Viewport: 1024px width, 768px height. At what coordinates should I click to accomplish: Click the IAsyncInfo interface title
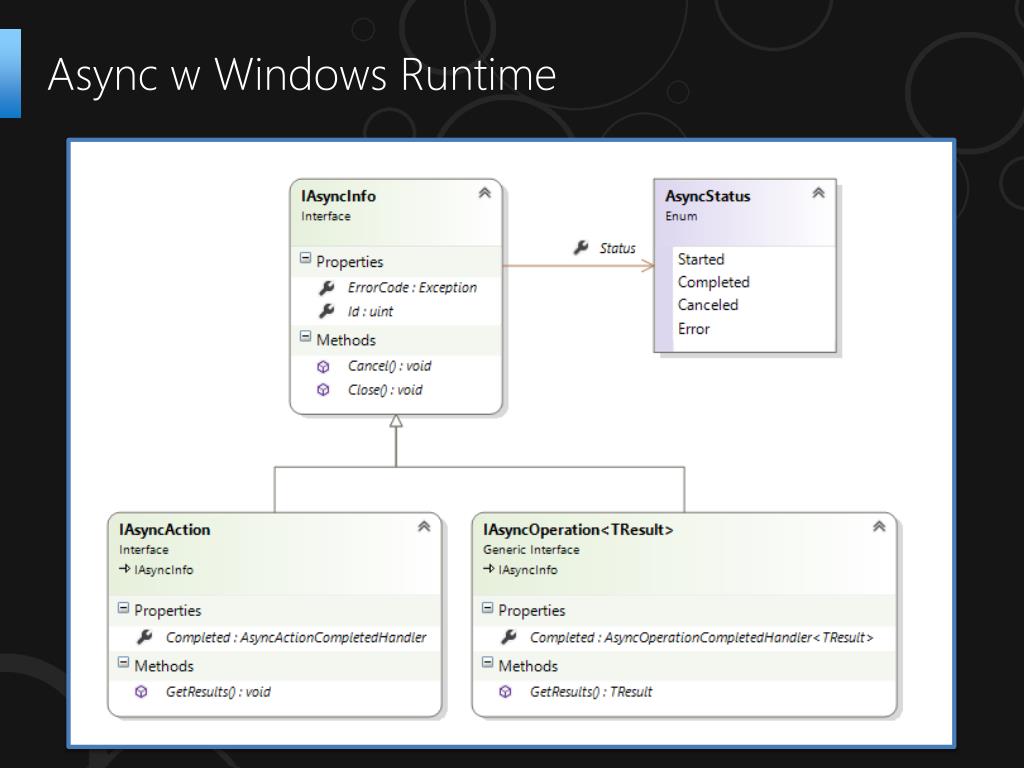click(338, 196)
